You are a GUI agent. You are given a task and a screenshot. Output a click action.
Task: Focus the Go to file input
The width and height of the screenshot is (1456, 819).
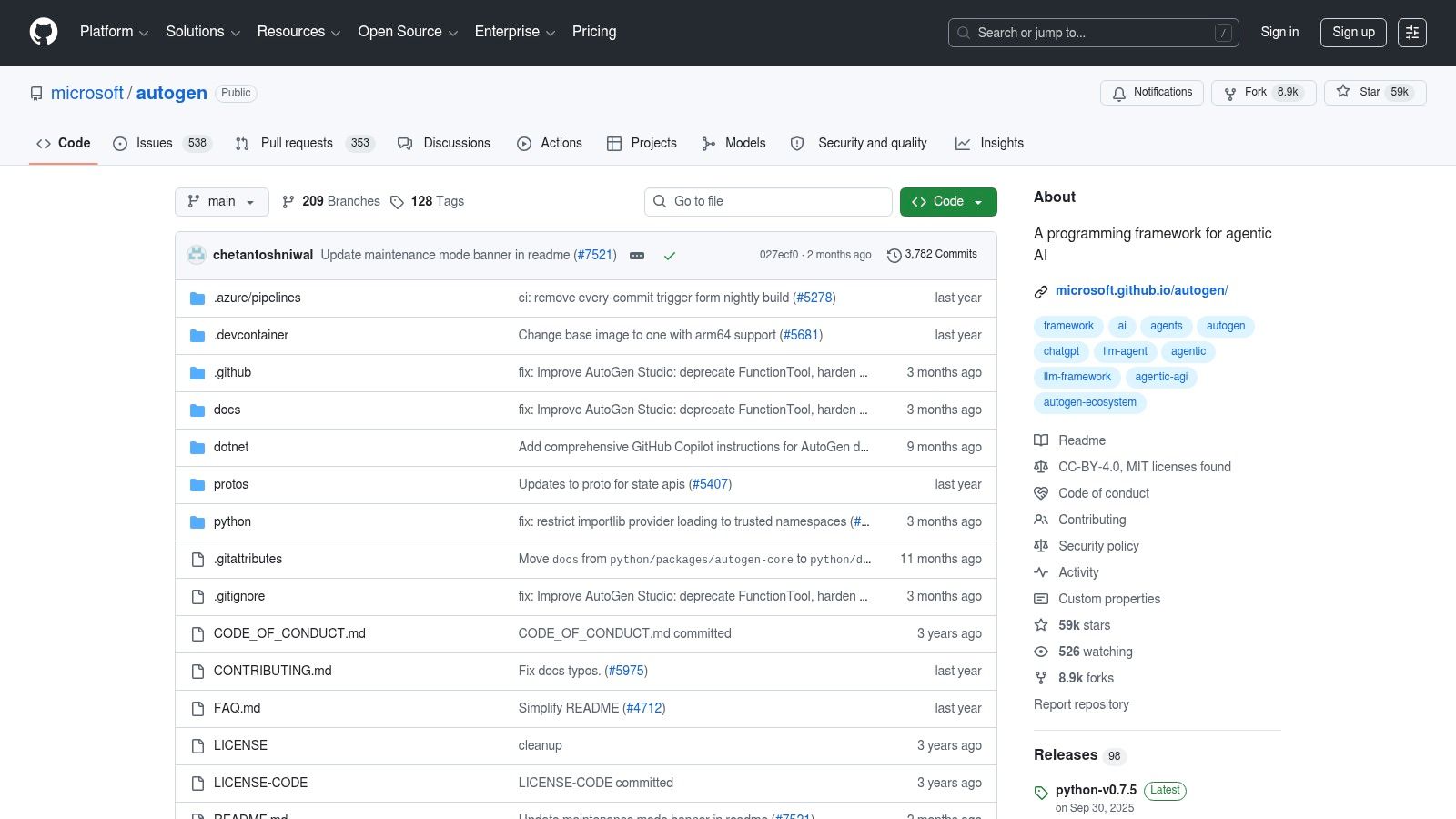768,202
